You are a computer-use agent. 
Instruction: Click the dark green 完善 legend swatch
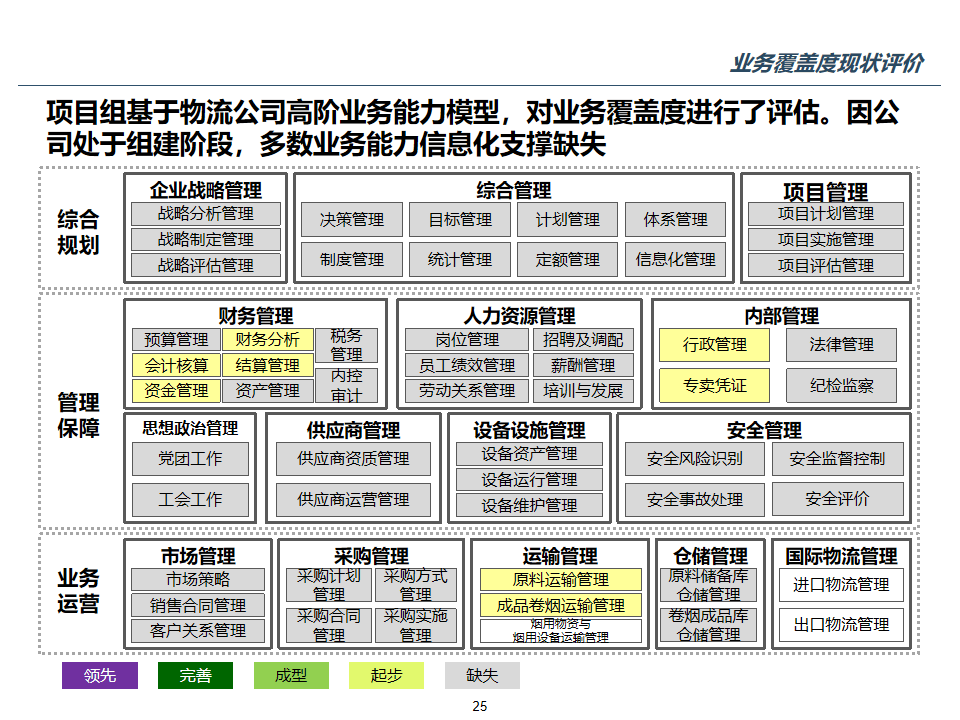195,675
